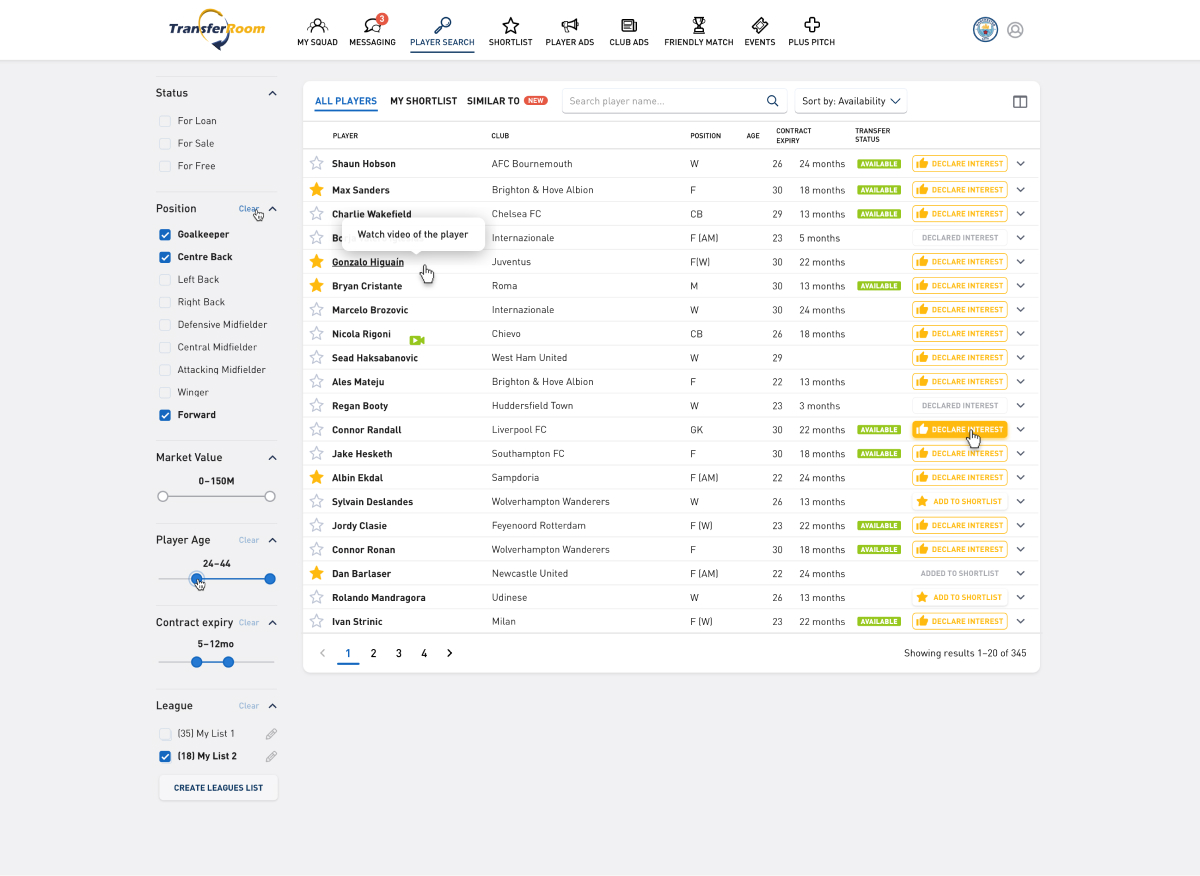The image size is (1200, 876).
Task: Open Player Ads section
Action: [569, 31]
